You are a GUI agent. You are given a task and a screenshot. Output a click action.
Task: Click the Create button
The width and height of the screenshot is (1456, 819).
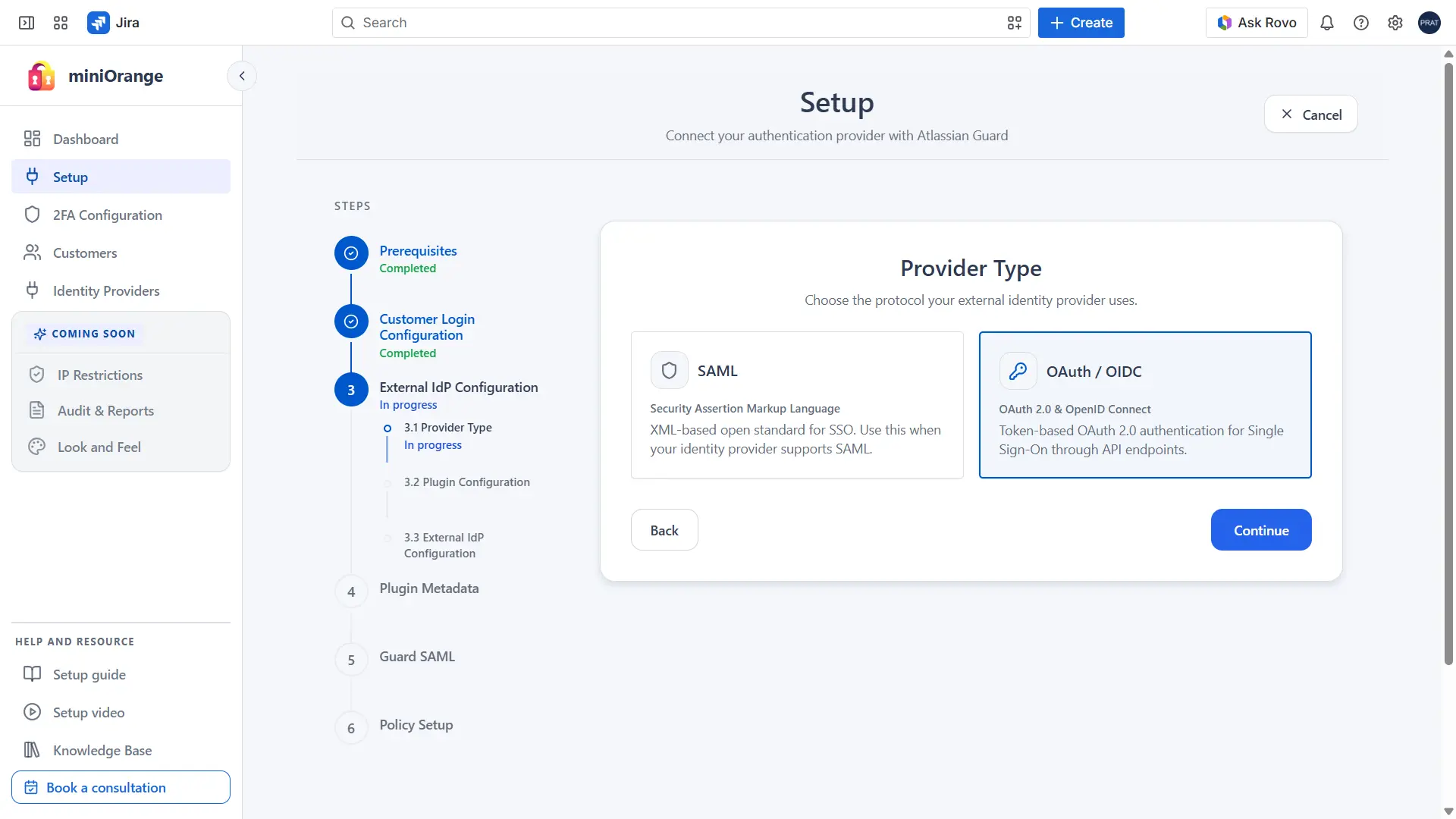1081,23
